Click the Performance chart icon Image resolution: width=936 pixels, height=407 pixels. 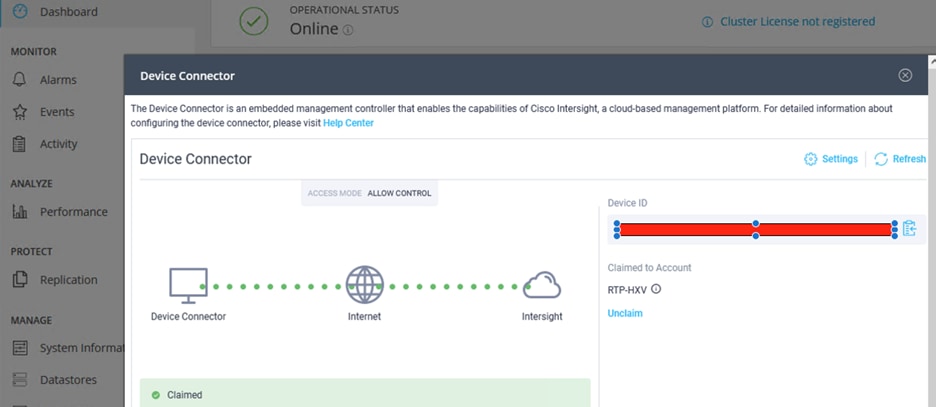tap(20, 211)
